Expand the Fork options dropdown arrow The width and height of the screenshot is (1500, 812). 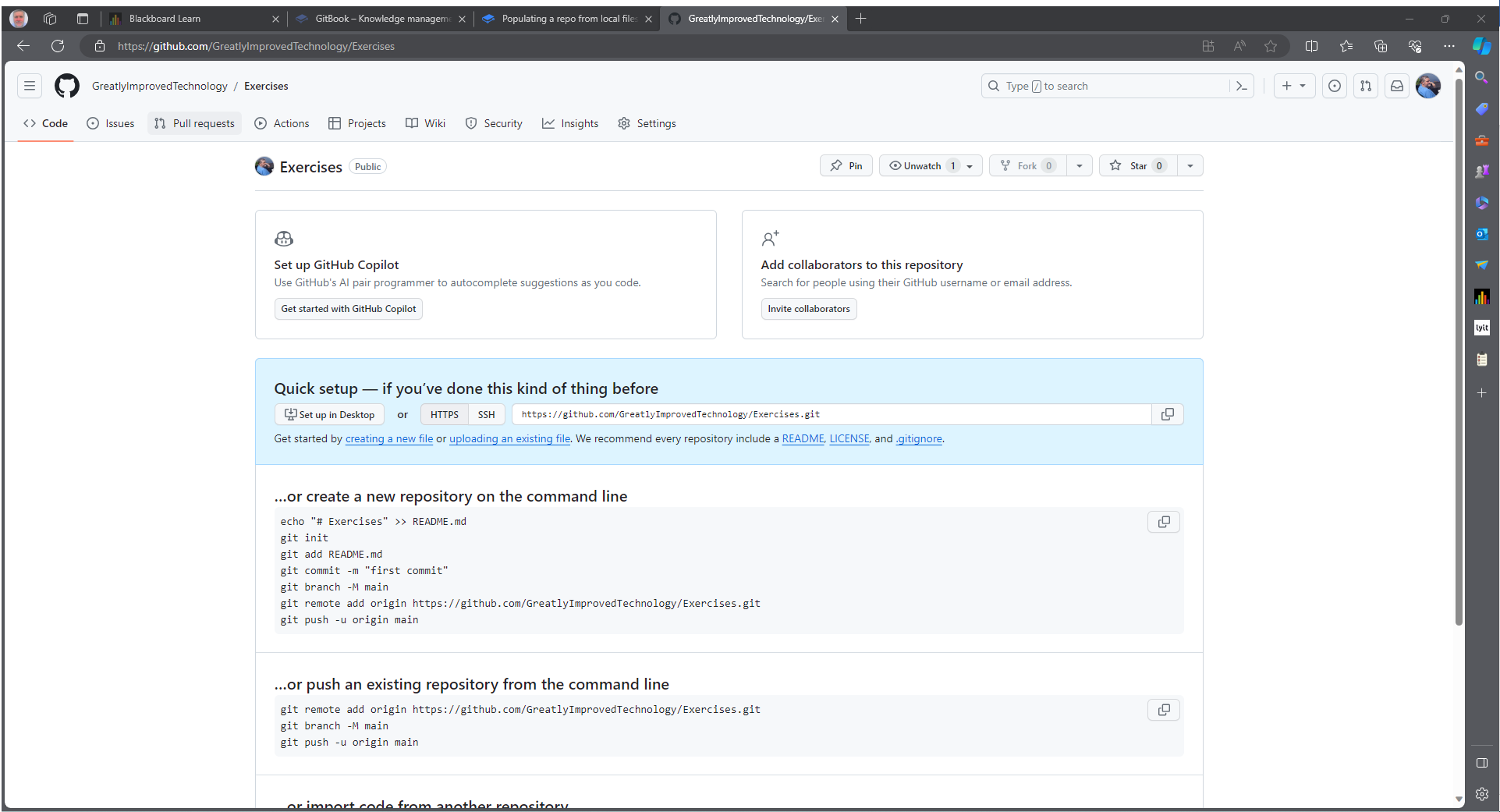pyautogui.click(x=1080, y=165)
